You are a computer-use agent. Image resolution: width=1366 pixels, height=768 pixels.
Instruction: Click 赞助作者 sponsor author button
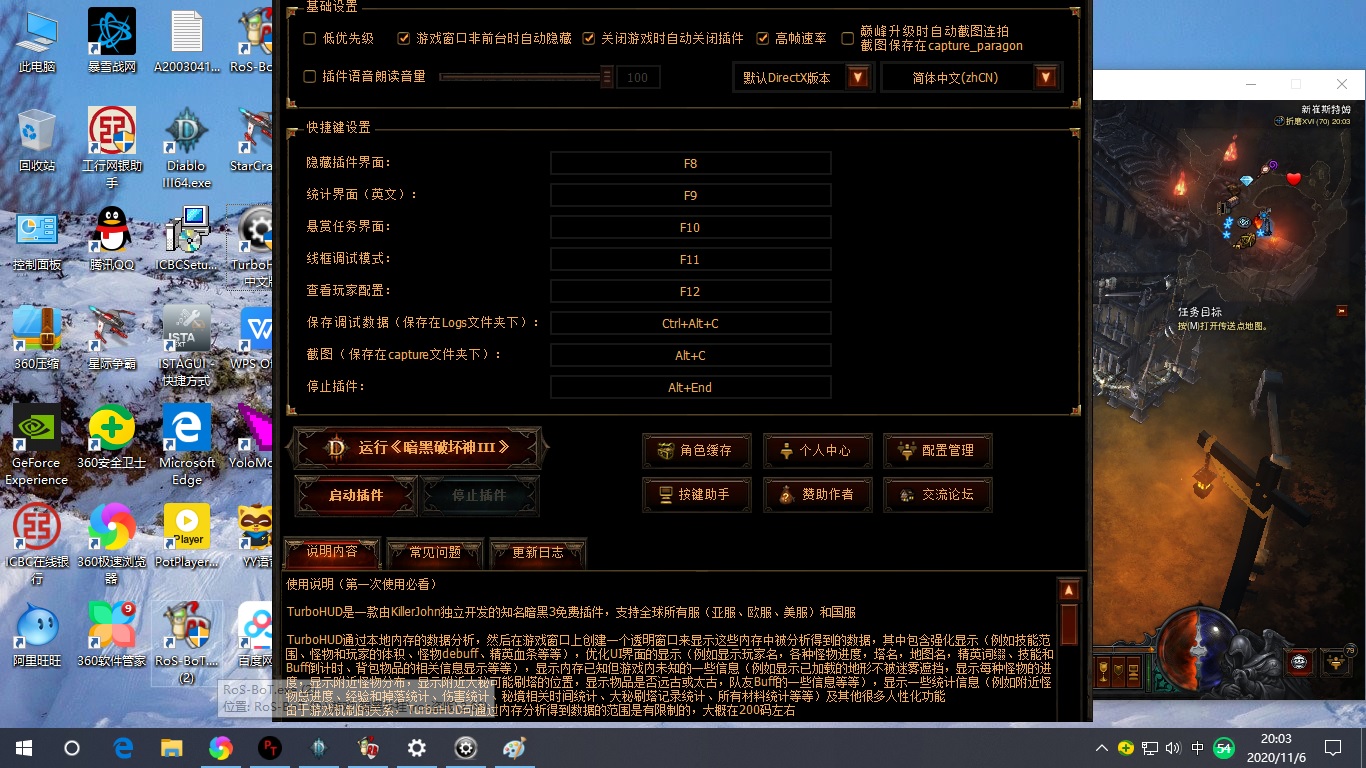point(816,495)
